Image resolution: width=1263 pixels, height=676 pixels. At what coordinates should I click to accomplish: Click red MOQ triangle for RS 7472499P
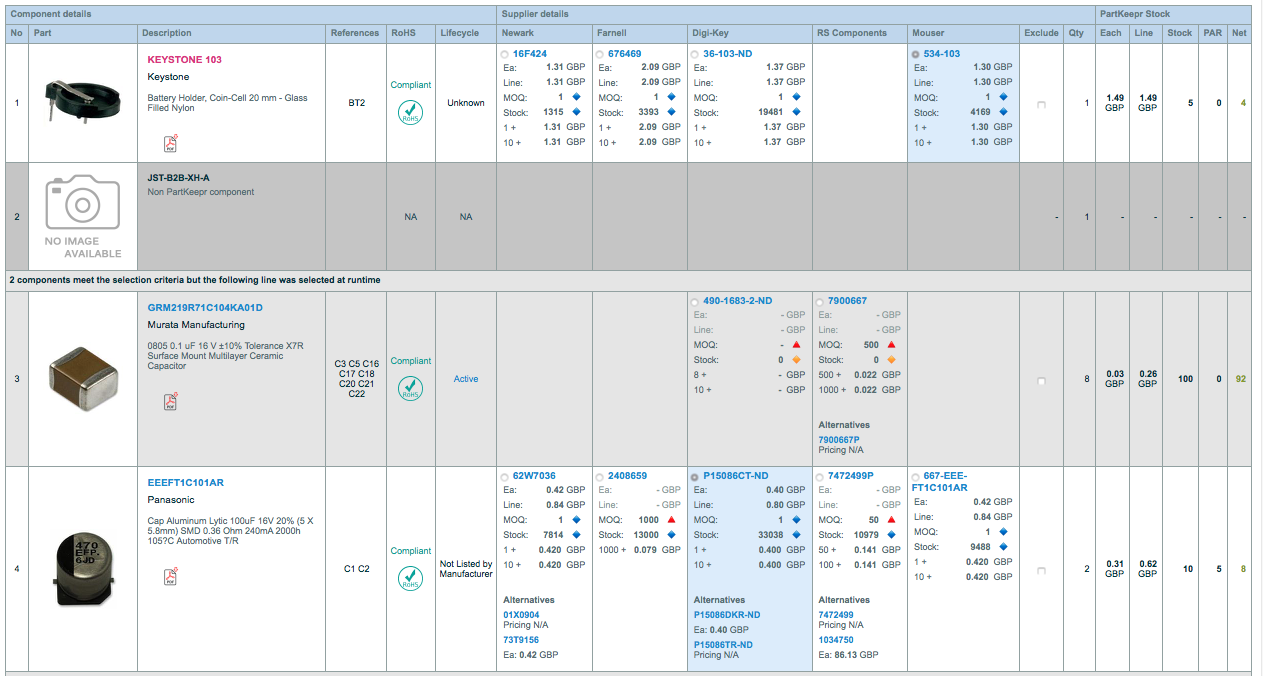point(891,520)
